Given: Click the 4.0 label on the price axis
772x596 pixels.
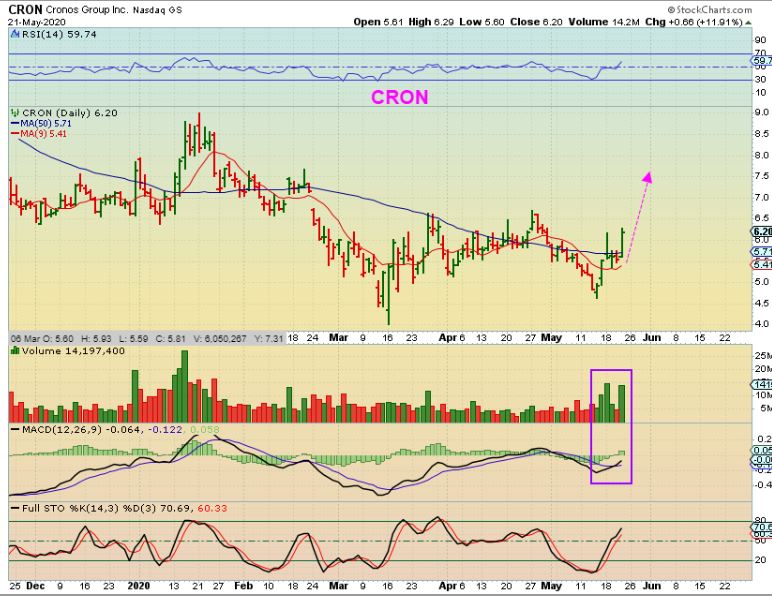Looking at the screenshot, I should [x=762, y=324].
